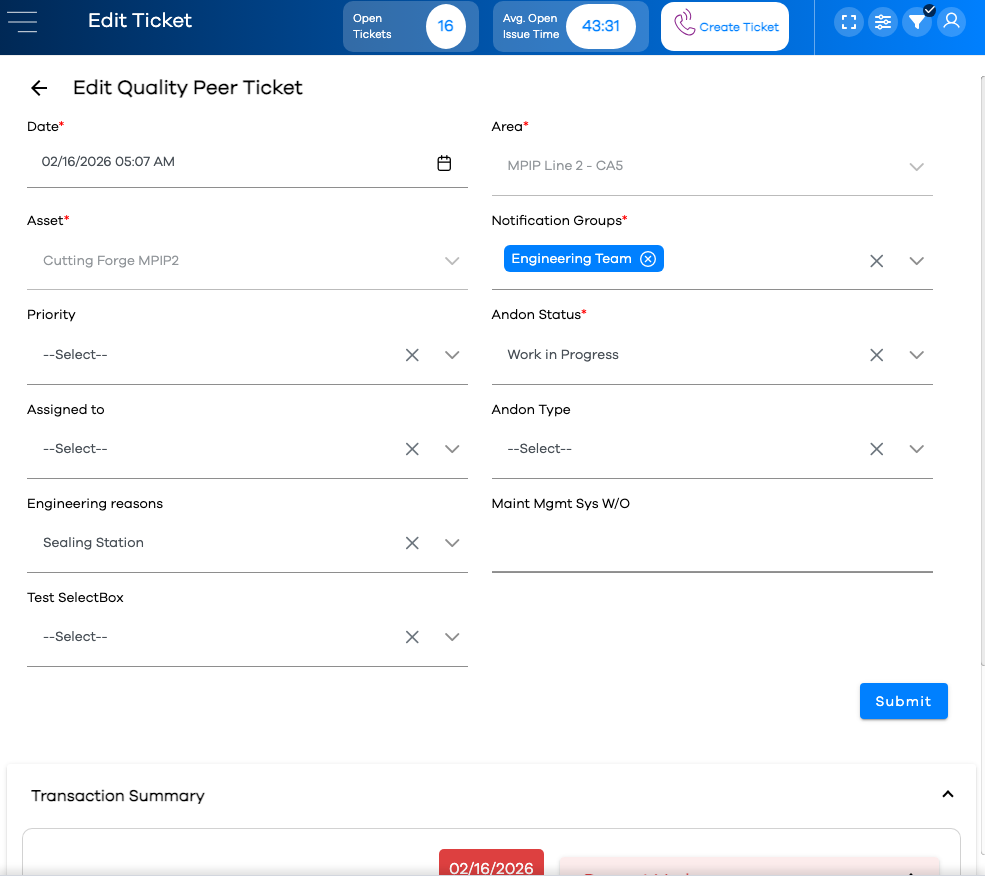Viewport: 985px width, 886px height.
Task: Submit the ticket form
Action: pos(903,701)
